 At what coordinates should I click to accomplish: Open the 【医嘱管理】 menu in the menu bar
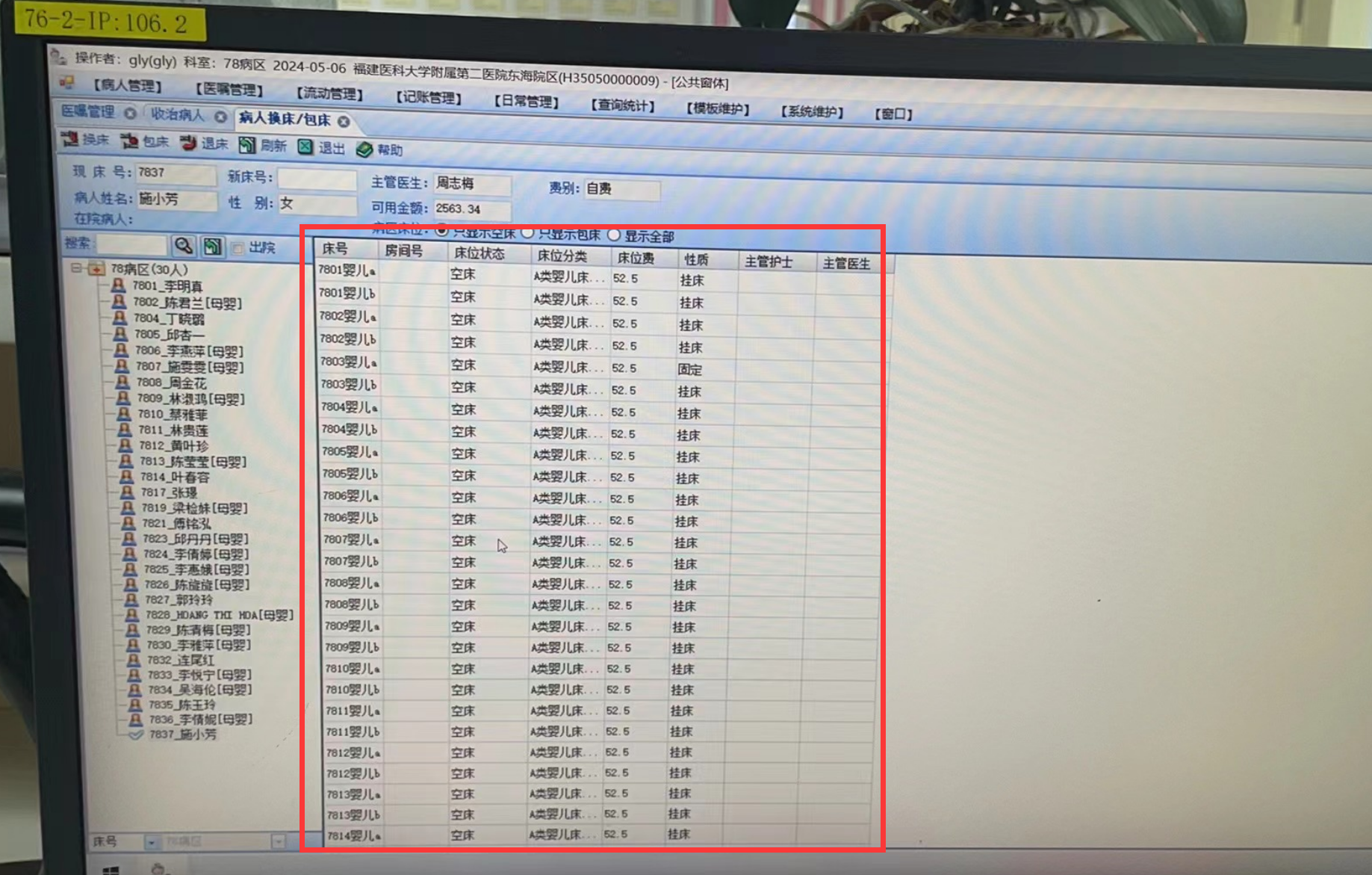point(229,90)
